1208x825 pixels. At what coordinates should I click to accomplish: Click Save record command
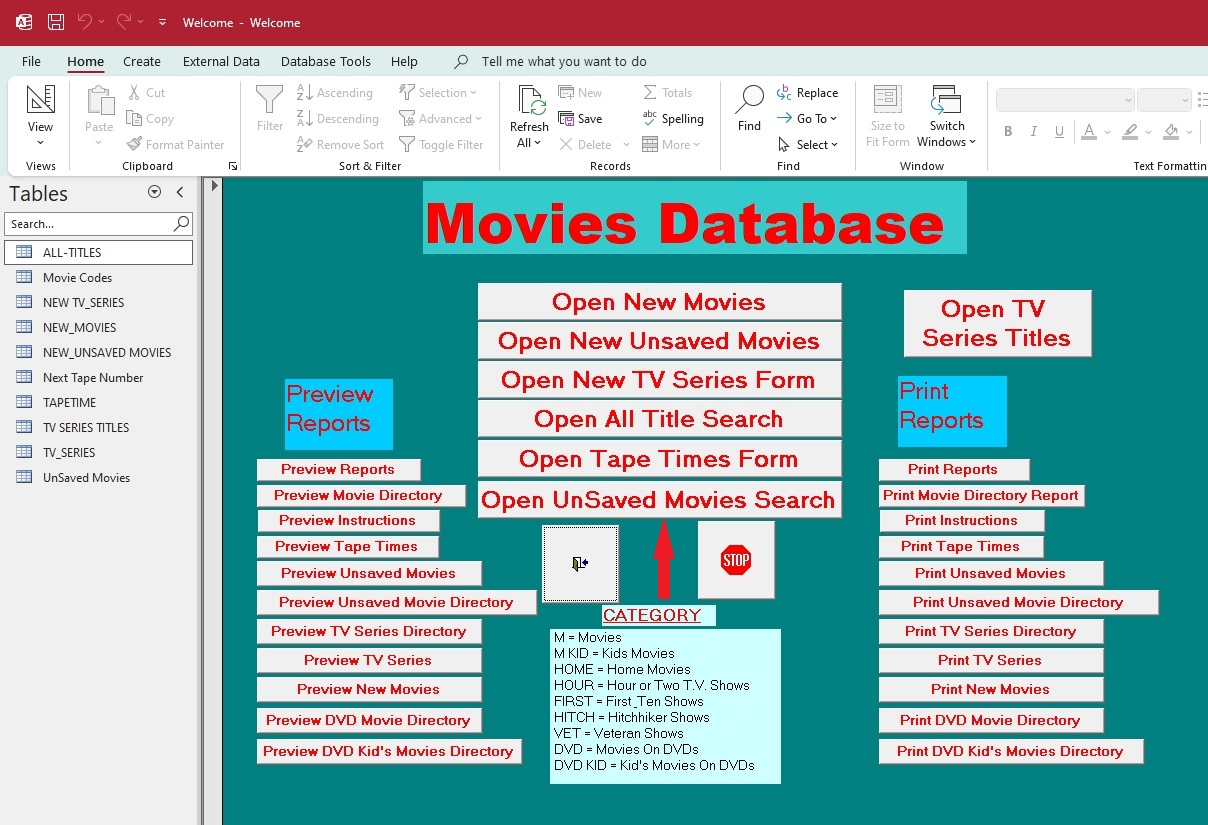[580, 119]
